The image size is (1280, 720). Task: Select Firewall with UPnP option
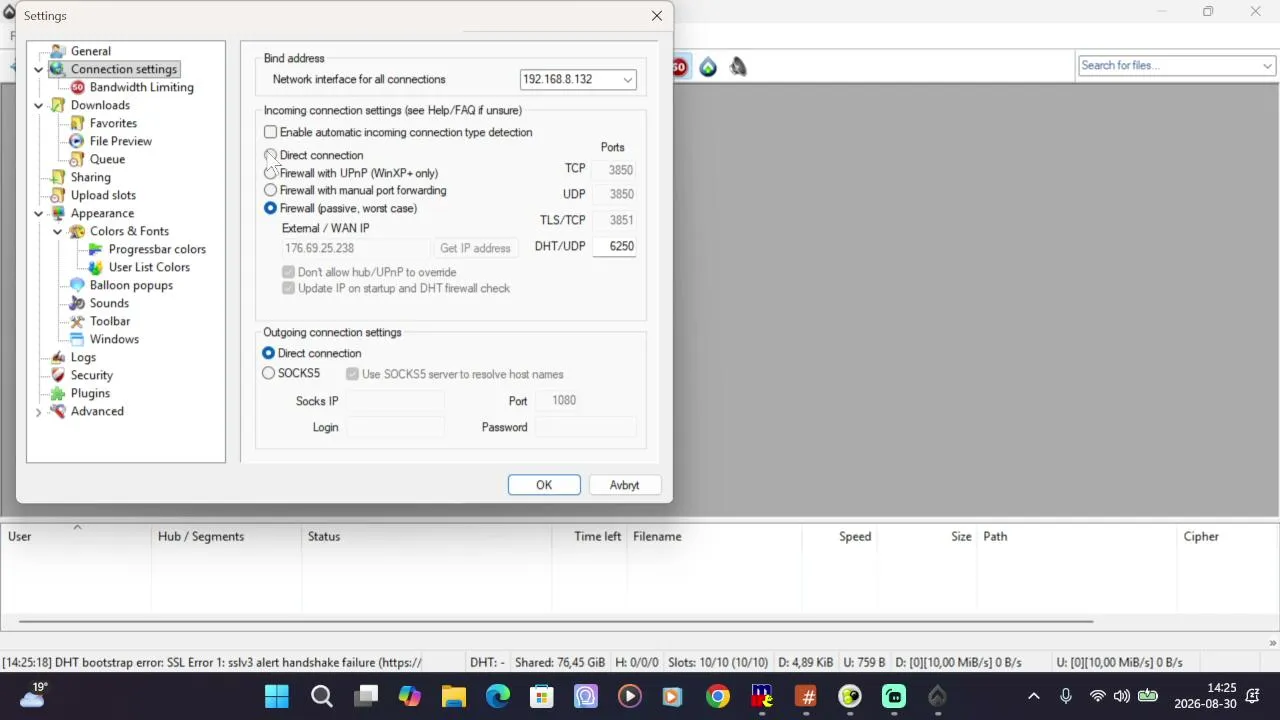(270, 173)
